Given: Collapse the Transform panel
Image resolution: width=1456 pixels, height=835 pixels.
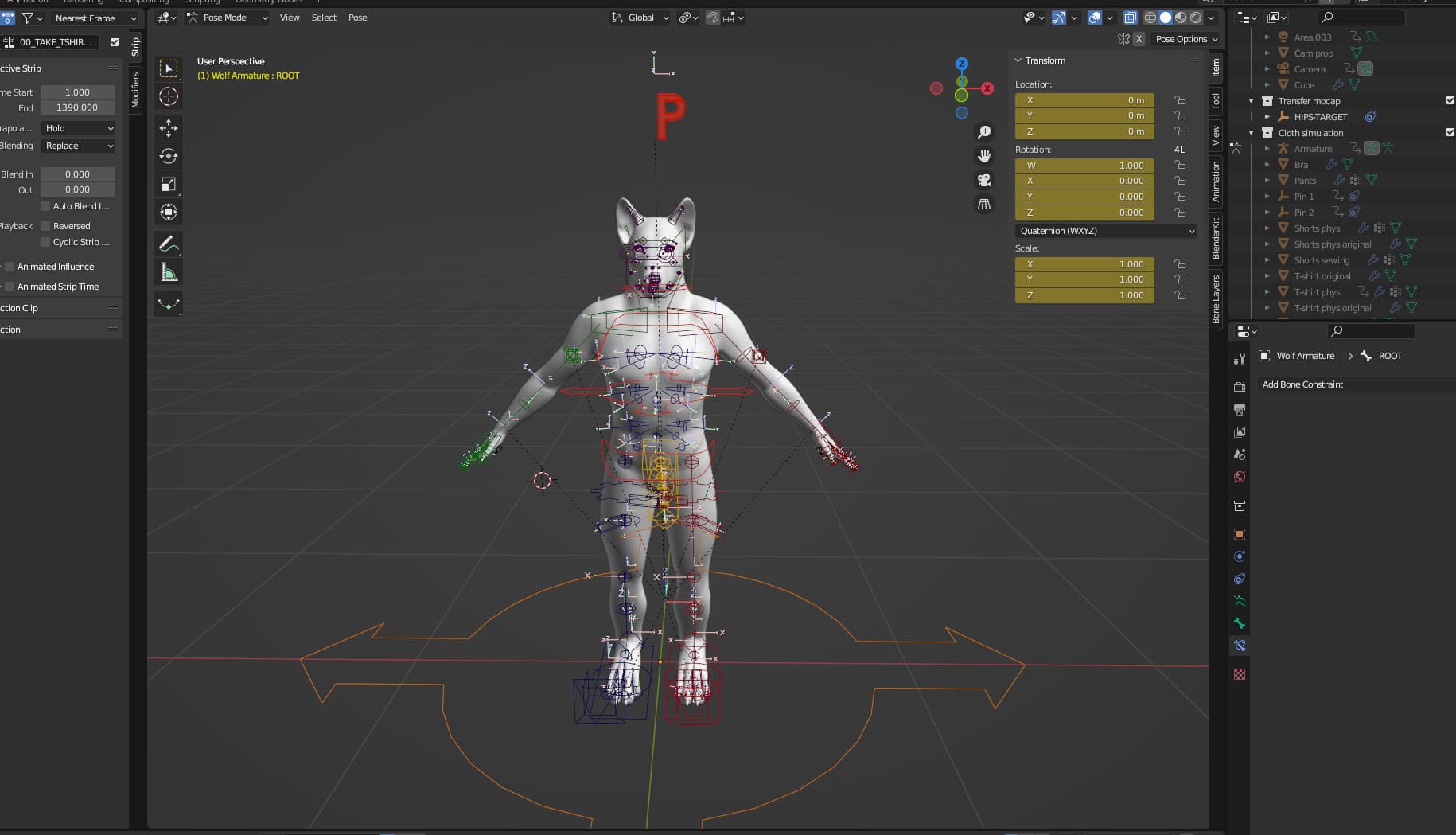Looking at the screenshot, I should pyautogui.click(x=1018, y=60).
